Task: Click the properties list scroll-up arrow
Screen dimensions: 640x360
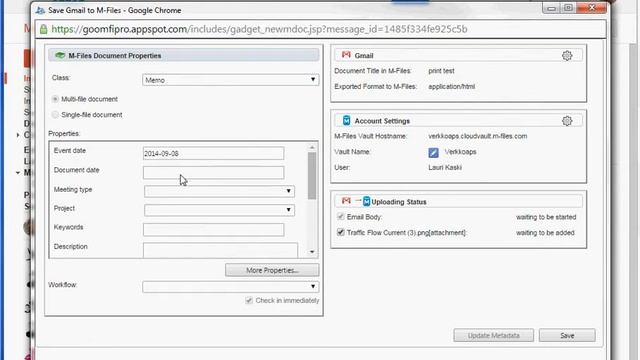Action: point(312,147)
